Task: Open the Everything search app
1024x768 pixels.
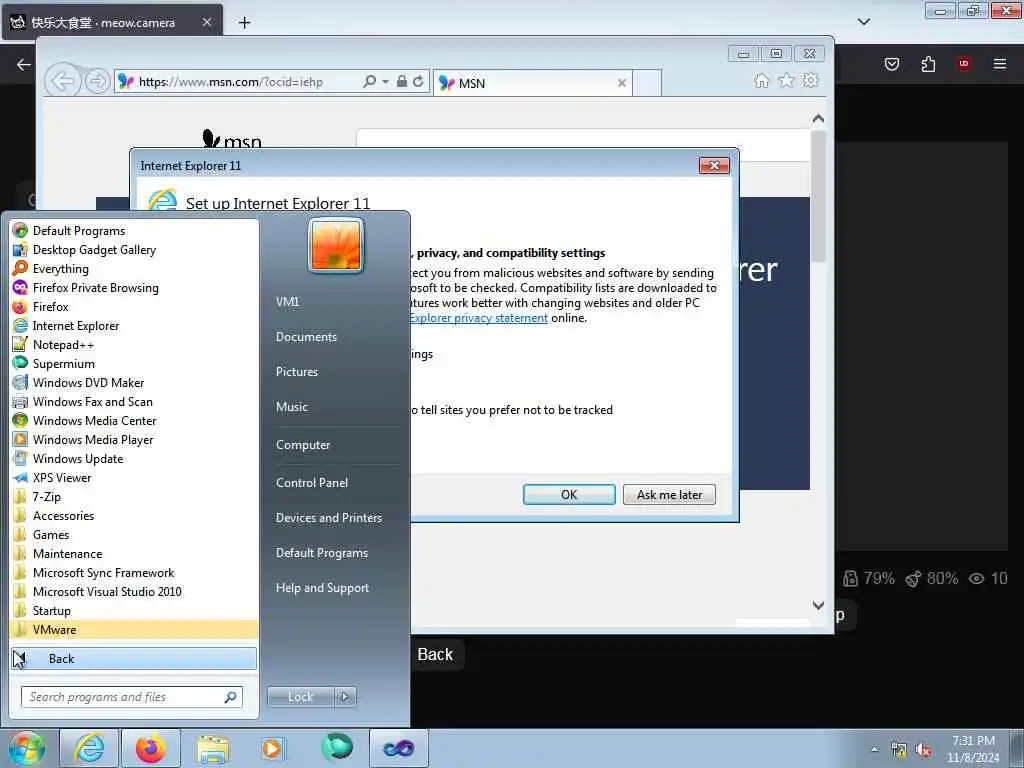Action: point(61,268)
